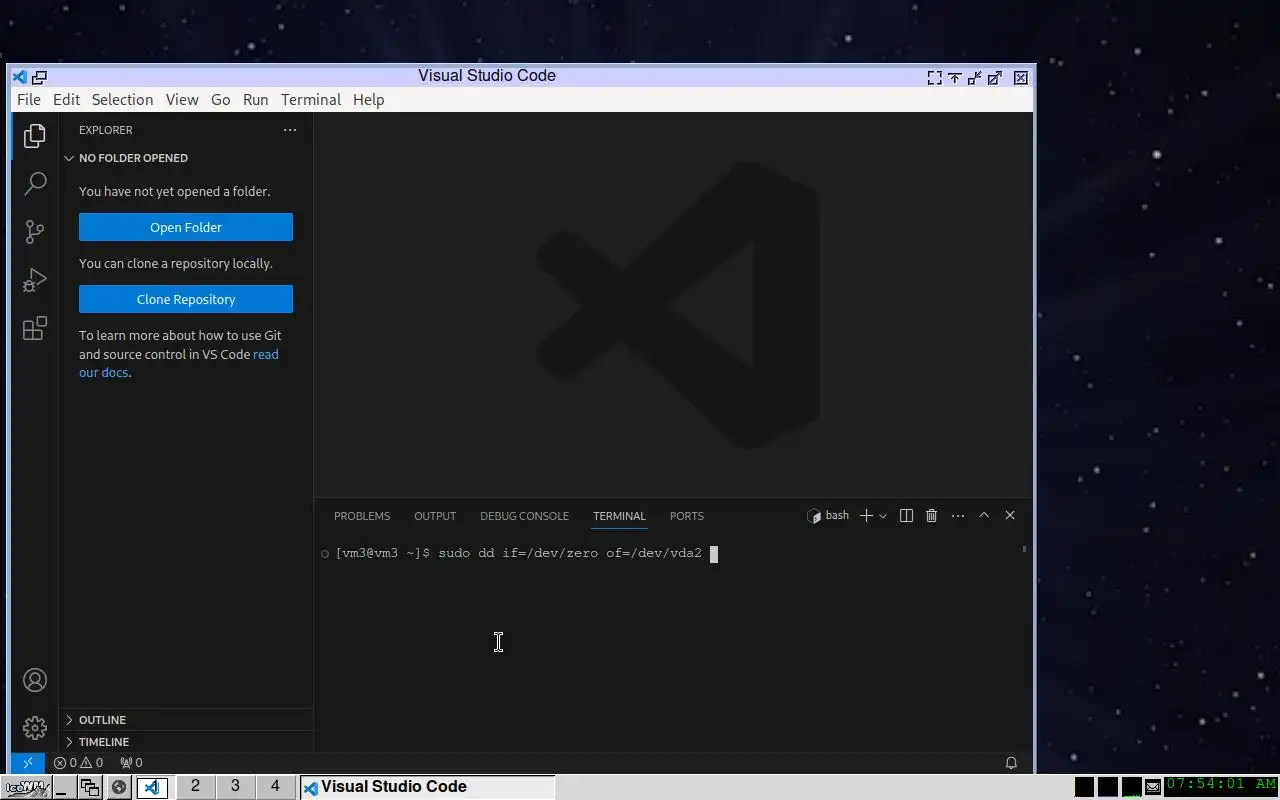1280x800 pixels.
Task: Switch to the Problems tab
Action: pyautogui.click(x=362, y=516)
